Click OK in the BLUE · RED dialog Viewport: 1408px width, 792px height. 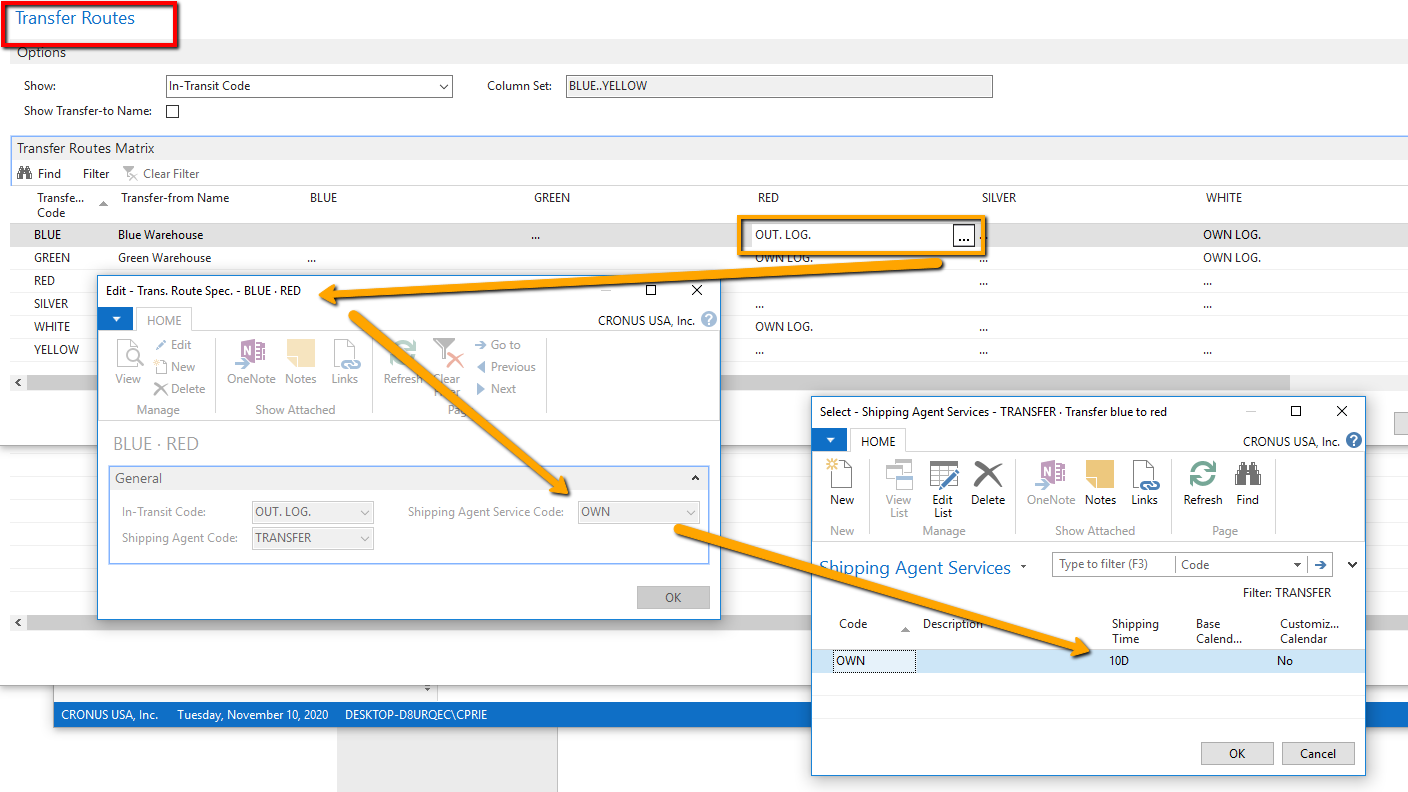tap(673, 597)
